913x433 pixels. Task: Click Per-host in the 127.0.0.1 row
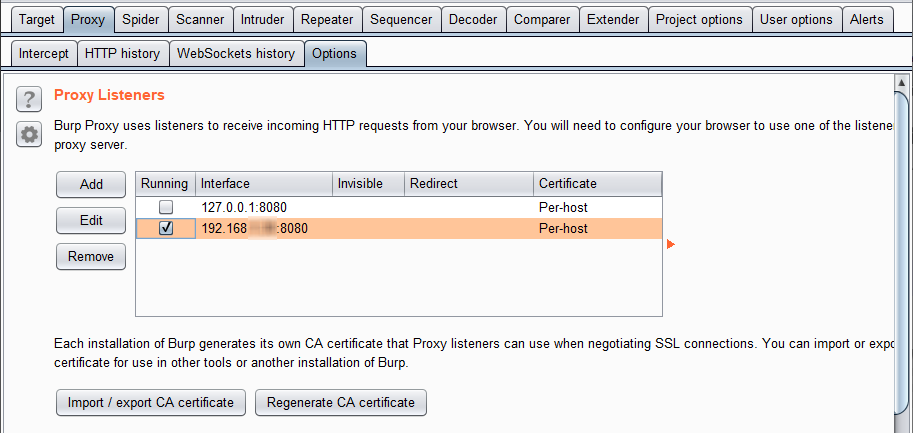coord(563,207)
